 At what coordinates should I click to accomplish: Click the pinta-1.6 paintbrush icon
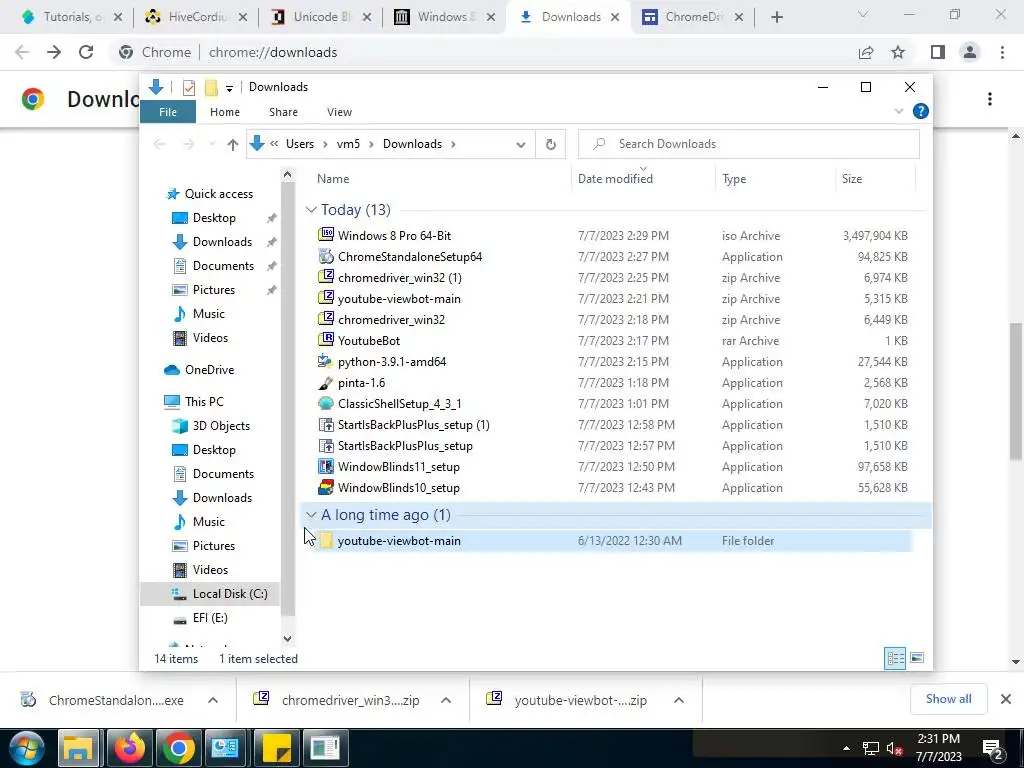point(325,382)
